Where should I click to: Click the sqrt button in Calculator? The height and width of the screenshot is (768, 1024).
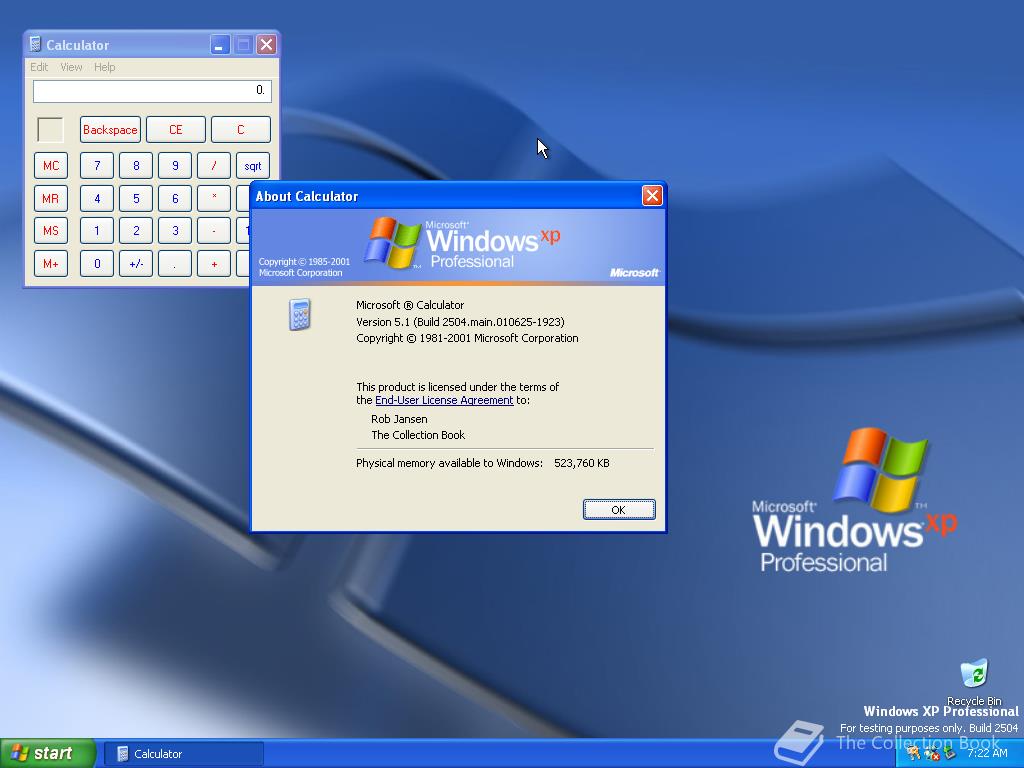(253, 166)
